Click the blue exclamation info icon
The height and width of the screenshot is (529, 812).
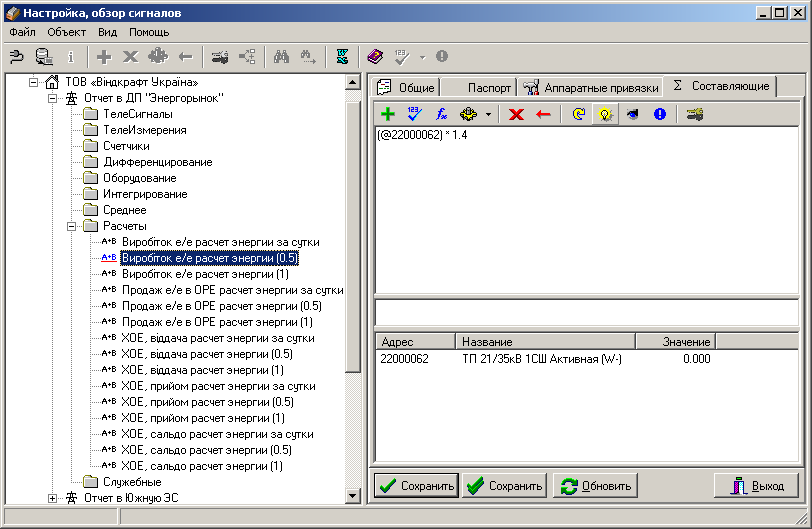(659, 114)
